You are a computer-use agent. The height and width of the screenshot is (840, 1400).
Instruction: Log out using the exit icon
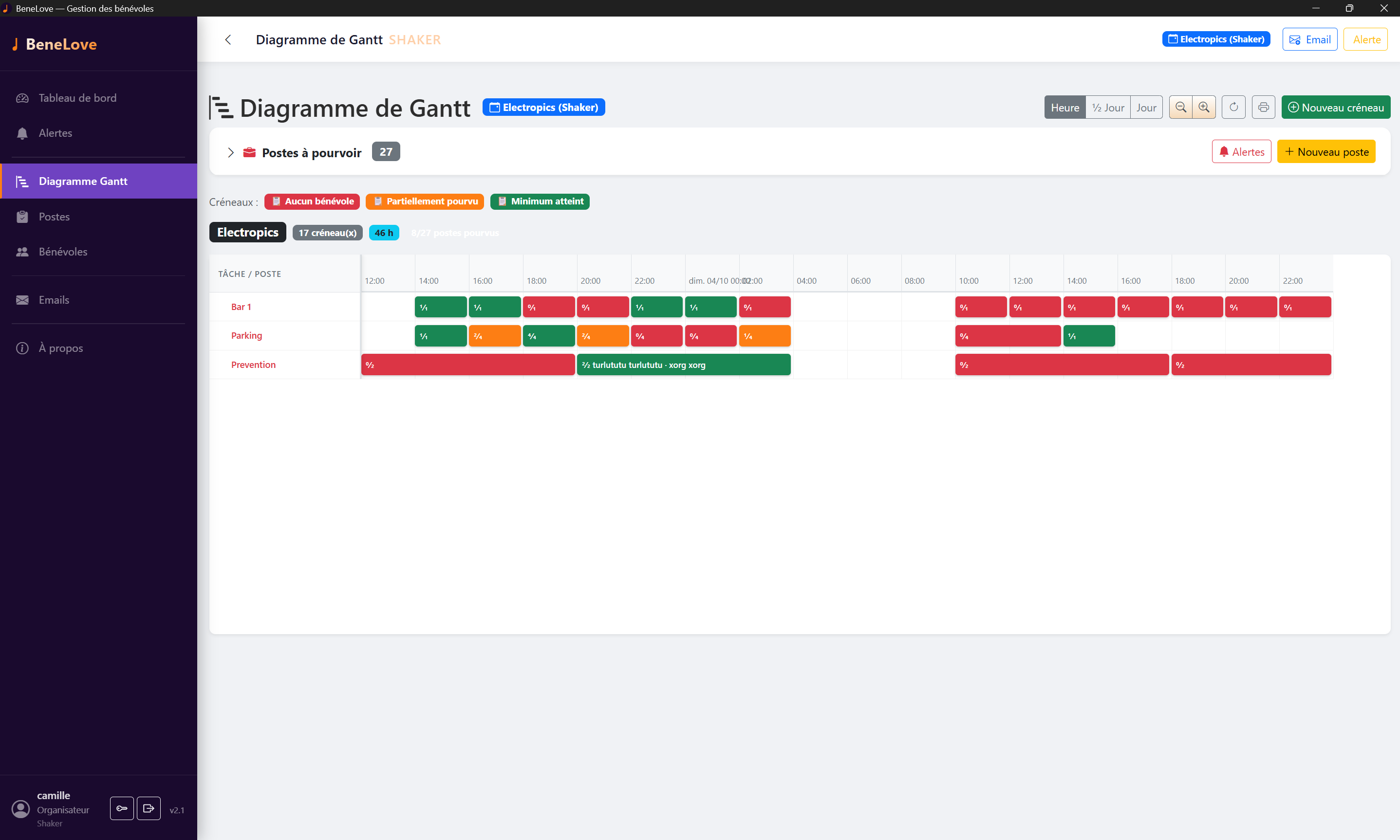click(149, 808)
